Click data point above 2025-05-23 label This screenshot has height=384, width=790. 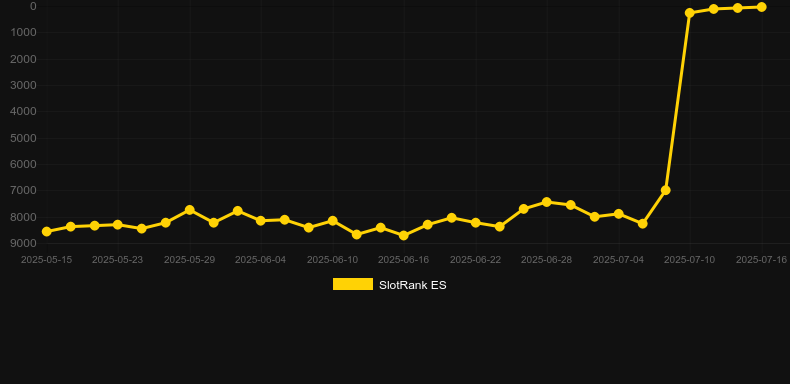[117, 224]
